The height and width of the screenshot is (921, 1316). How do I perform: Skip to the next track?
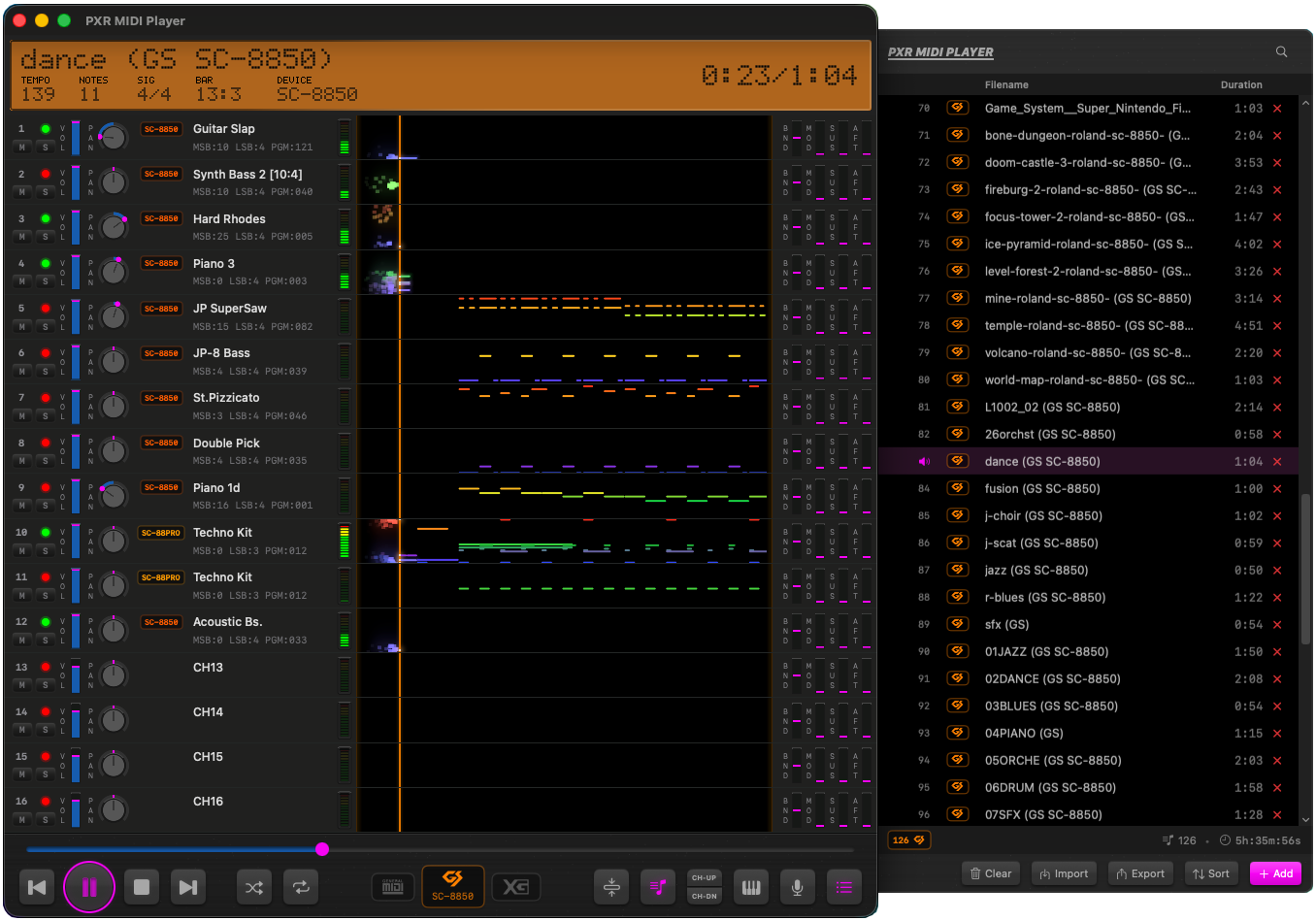pyautogui.click(x=188, y=887)
